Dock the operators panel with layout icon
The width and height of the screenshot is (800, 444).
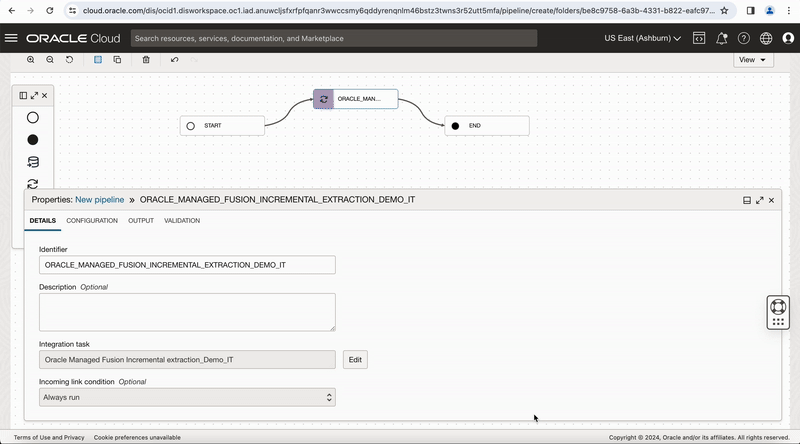tap(23, 95)
